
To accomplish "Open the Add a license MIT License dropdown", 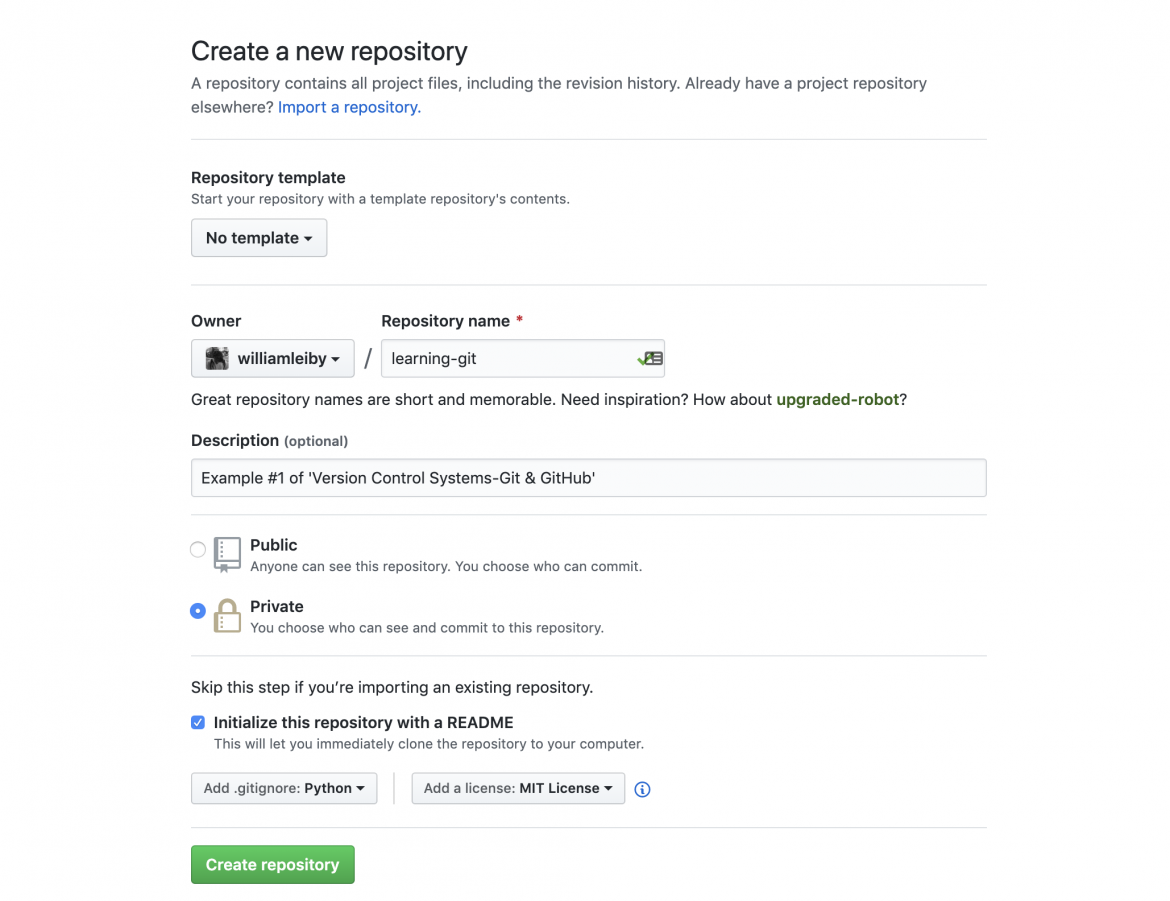I will (518, 788).
